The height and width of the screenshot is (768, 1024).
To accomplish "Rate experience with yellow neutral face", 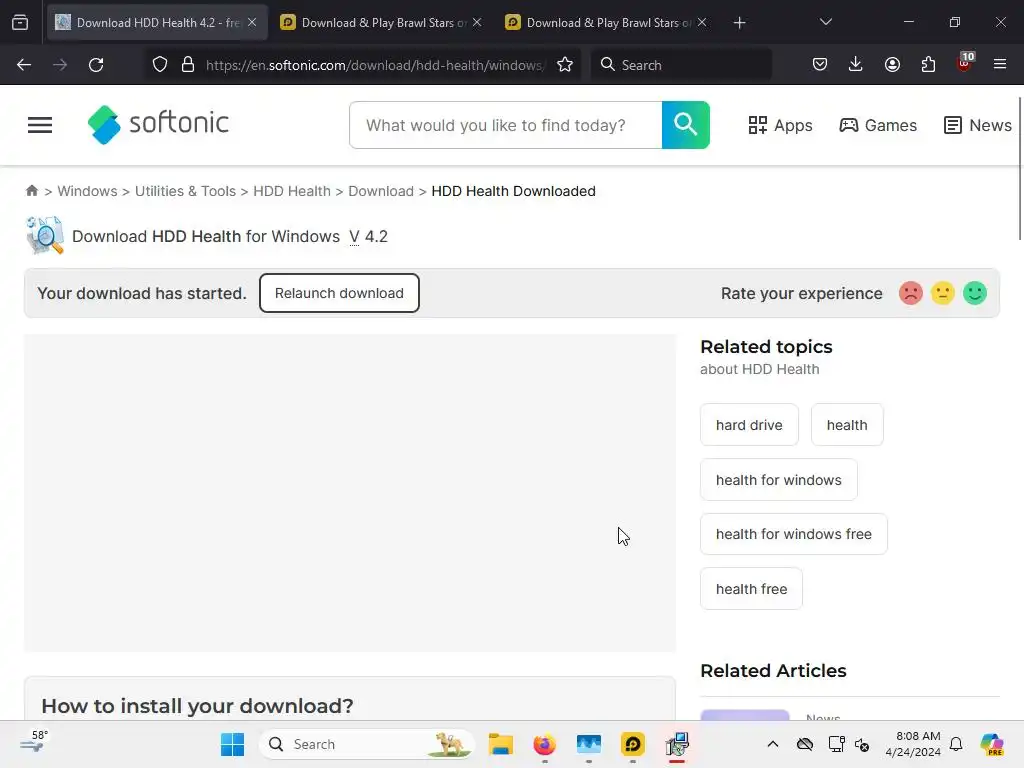I will 942,293.
